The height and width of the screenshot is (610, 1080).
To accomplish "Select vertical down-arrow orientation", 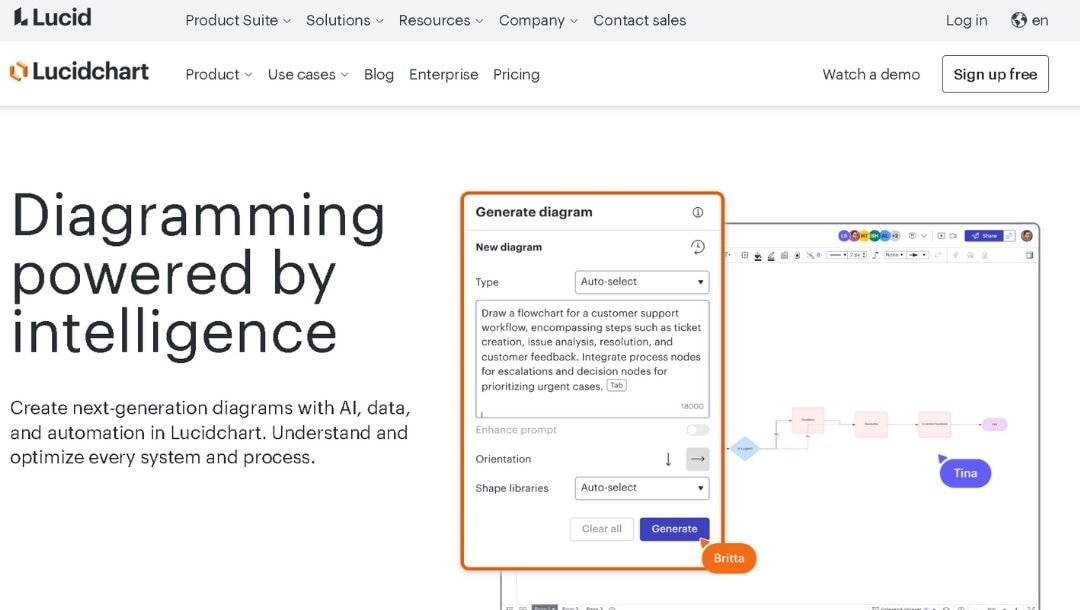I will 668,459.
